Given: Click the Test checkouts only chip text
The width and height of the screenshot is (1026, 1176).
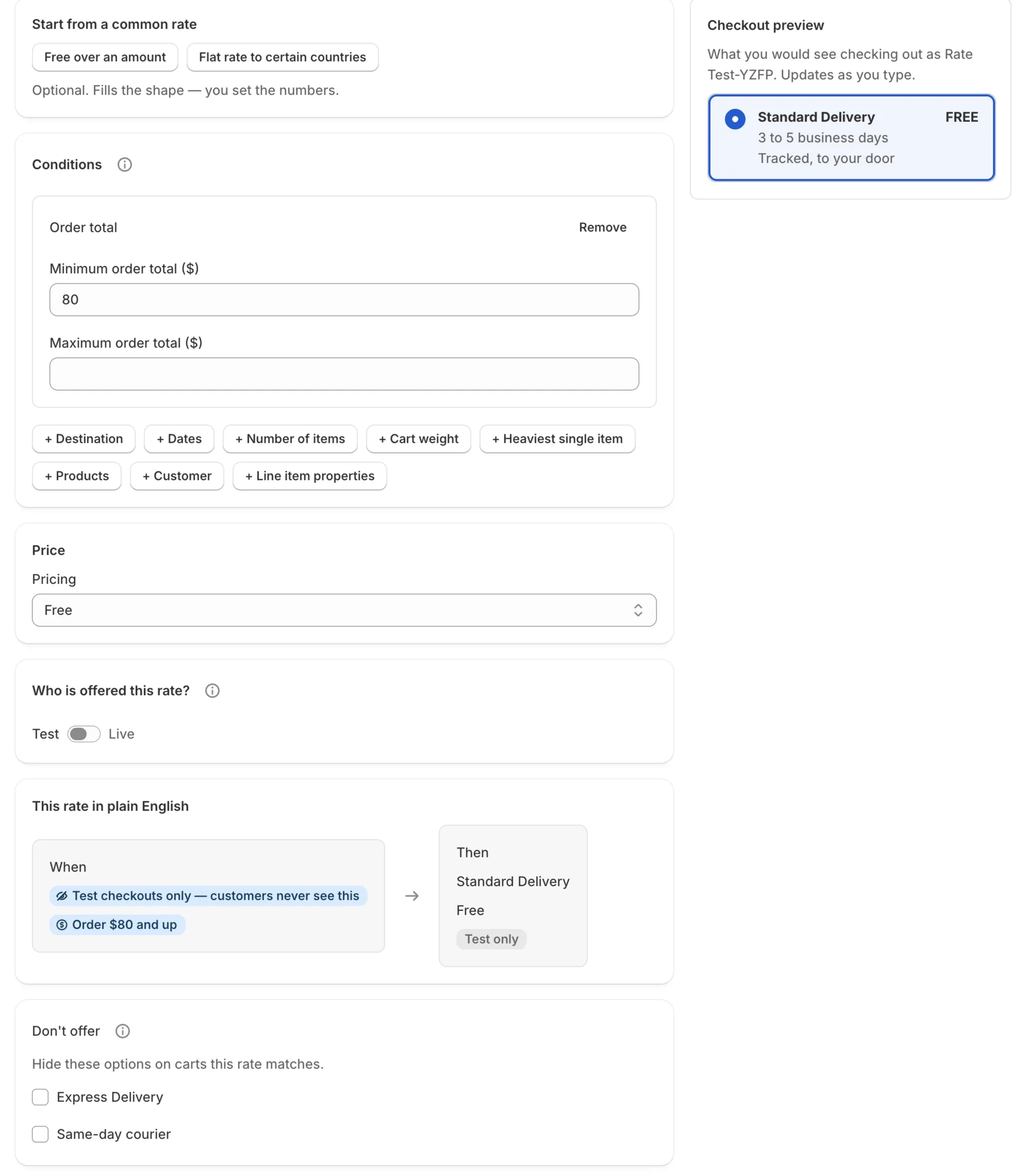Looking at the screenshot, I should (x=216, y=896).
